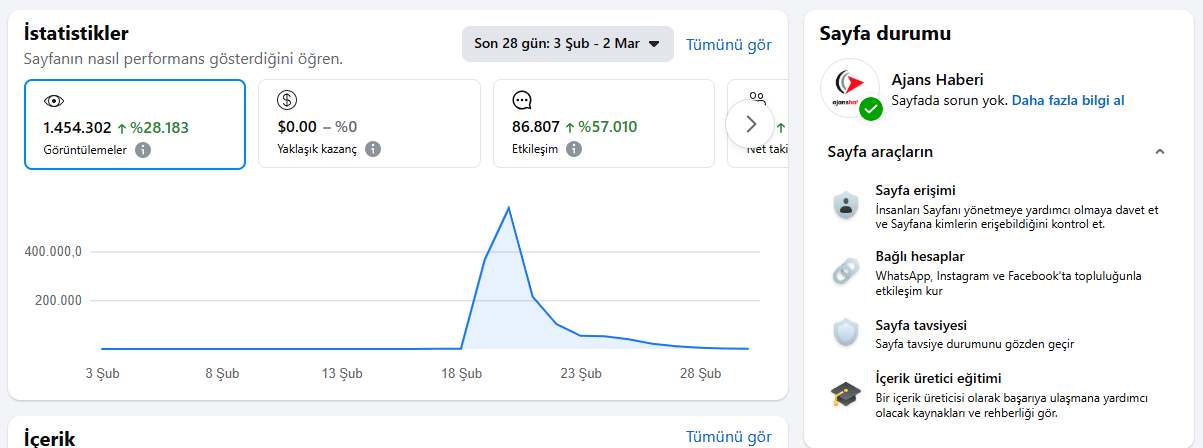Click Daha fazla bilgi al link
1203x448 pixels.
(x=1068, y=101)
